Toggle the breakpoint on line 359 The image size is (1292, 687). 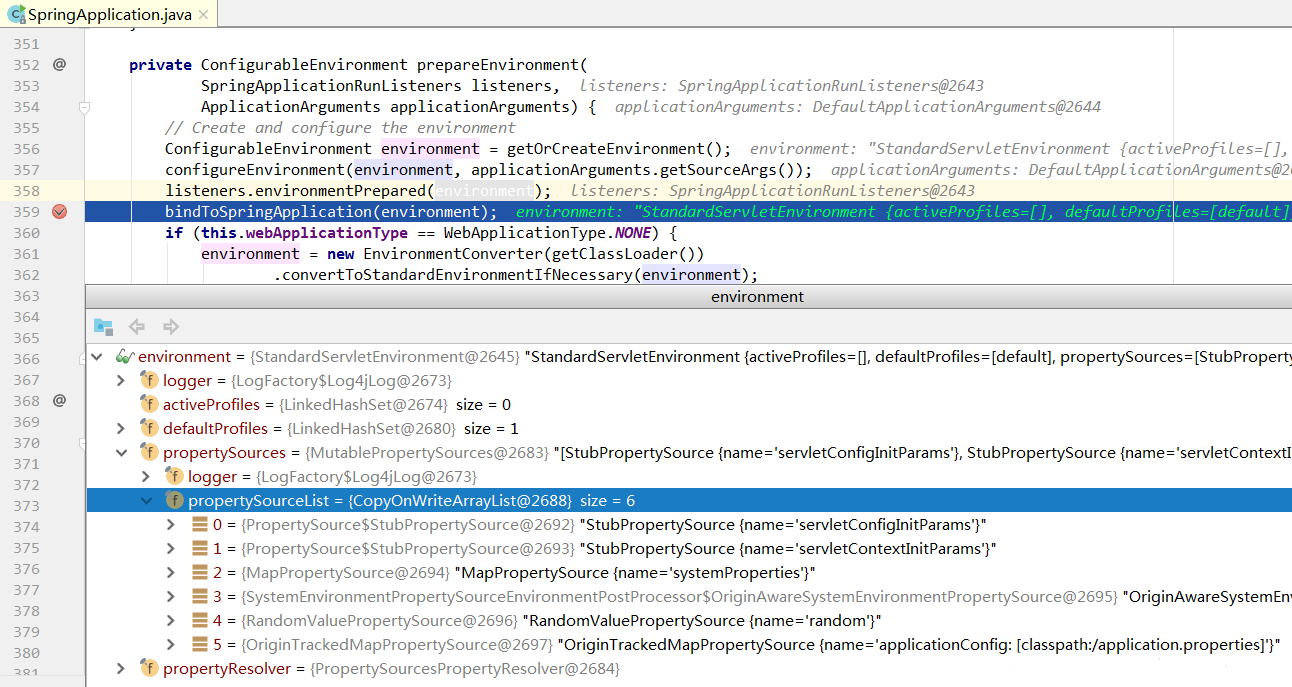59,212
